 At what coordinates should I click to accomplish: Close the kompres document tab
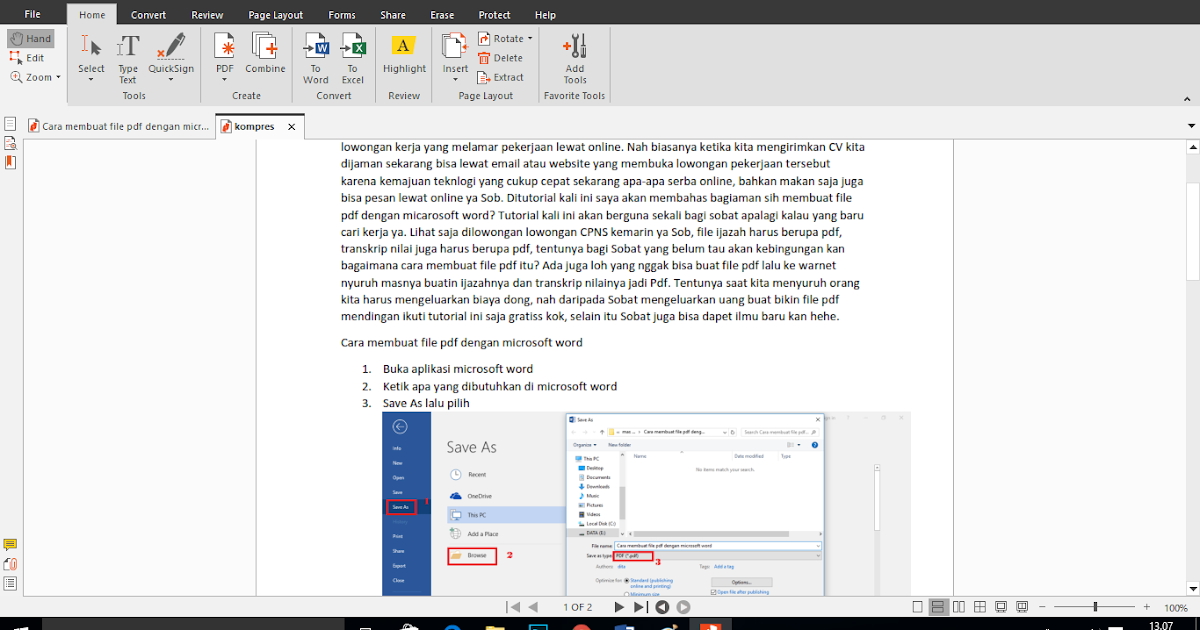[292, 127]
